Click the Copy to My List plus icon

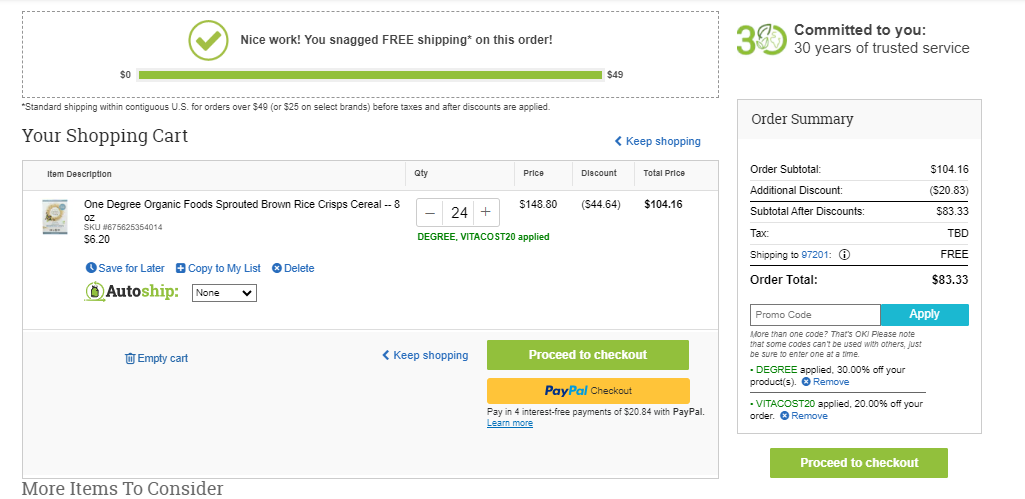click(x=181, y=268)
